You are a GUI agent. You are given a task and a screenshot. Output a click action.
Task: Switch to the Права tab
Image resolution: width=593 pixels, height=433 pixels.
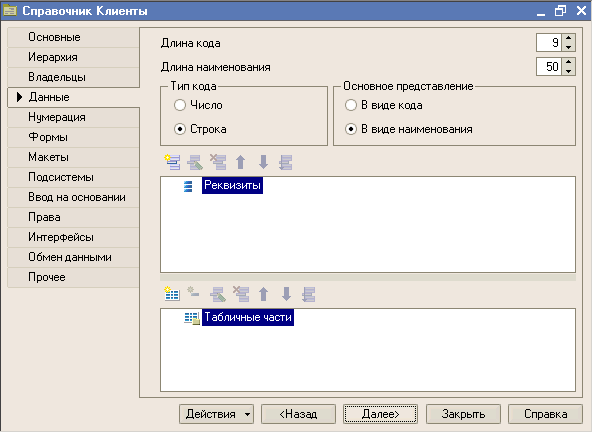(73, 217)
